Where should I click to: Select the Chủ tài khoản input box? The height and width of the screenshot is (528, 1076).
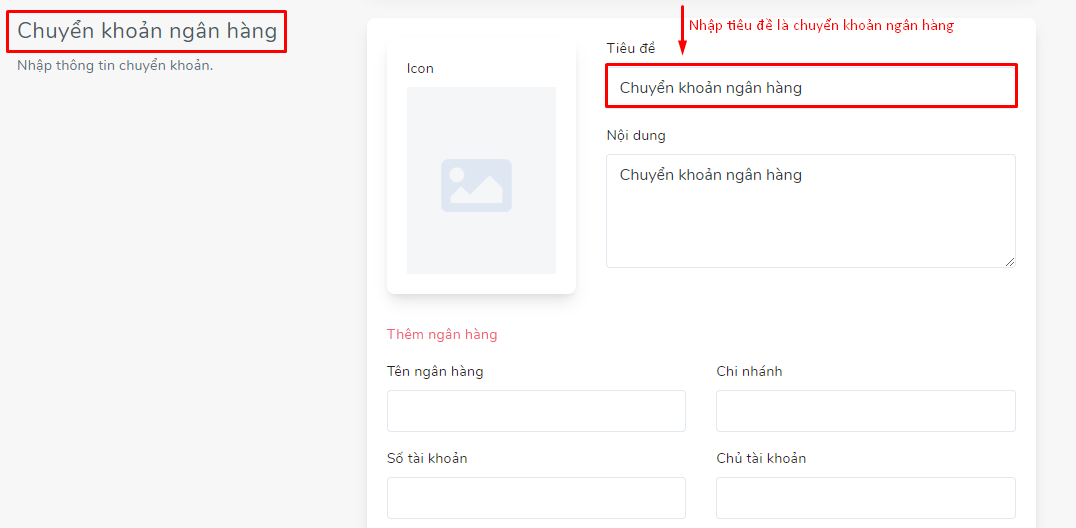tap(865, 498)
